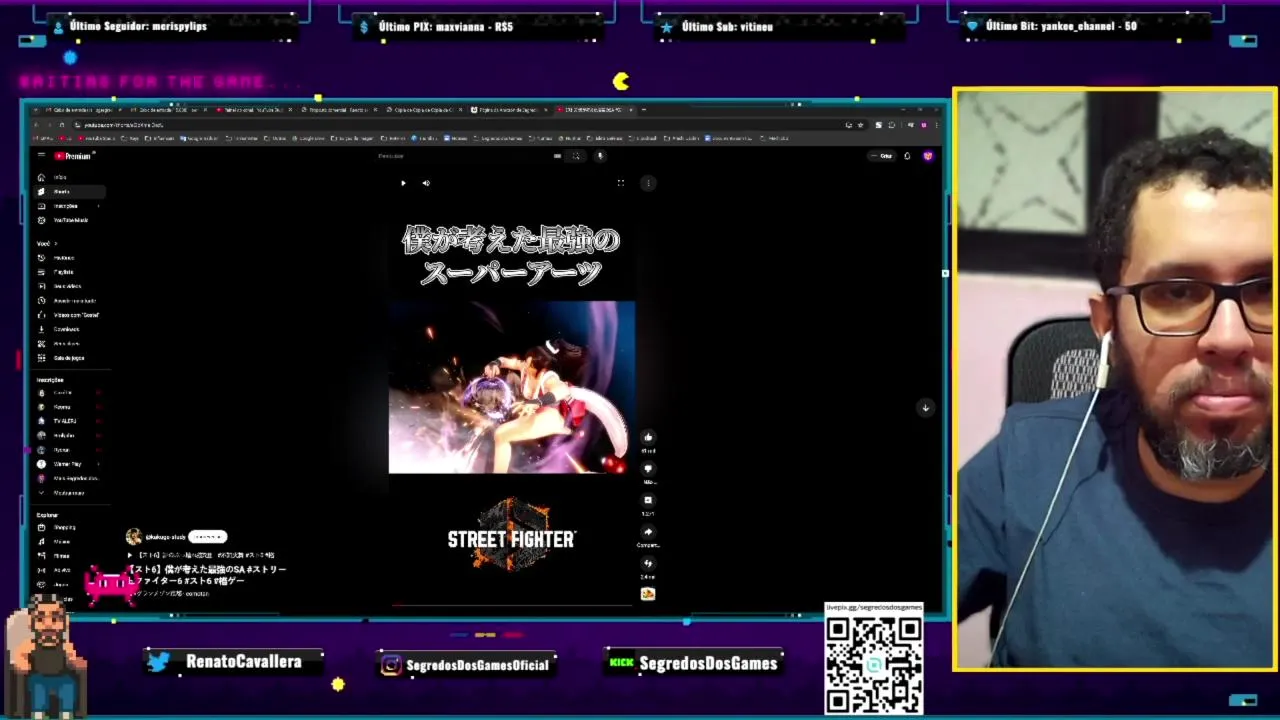Subscribe to the channel via white button
Screen dimensions: 1280x720
(207, 537)
